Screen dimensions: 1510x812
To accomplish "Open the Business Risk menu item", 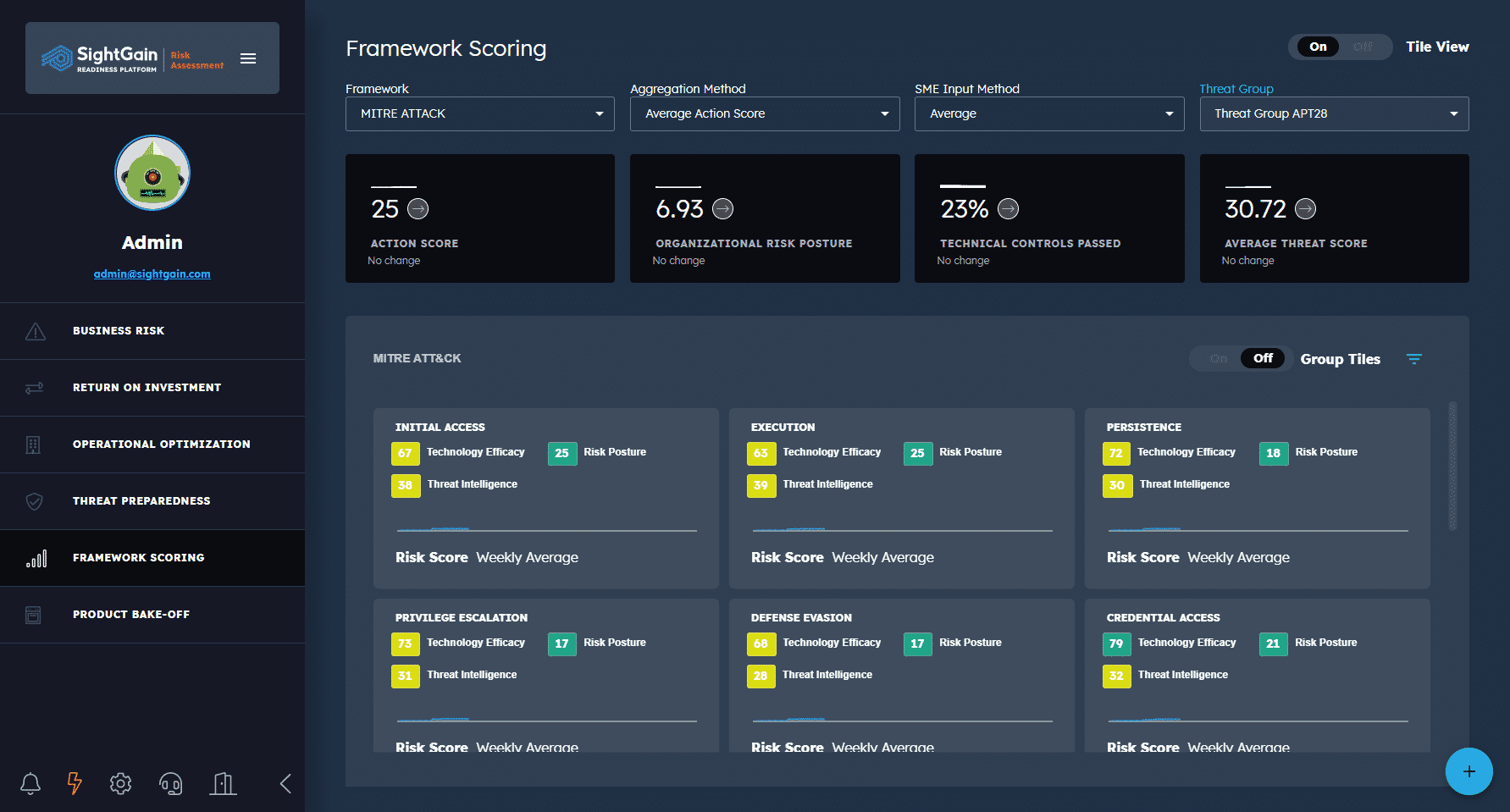I will pos(152,331).
